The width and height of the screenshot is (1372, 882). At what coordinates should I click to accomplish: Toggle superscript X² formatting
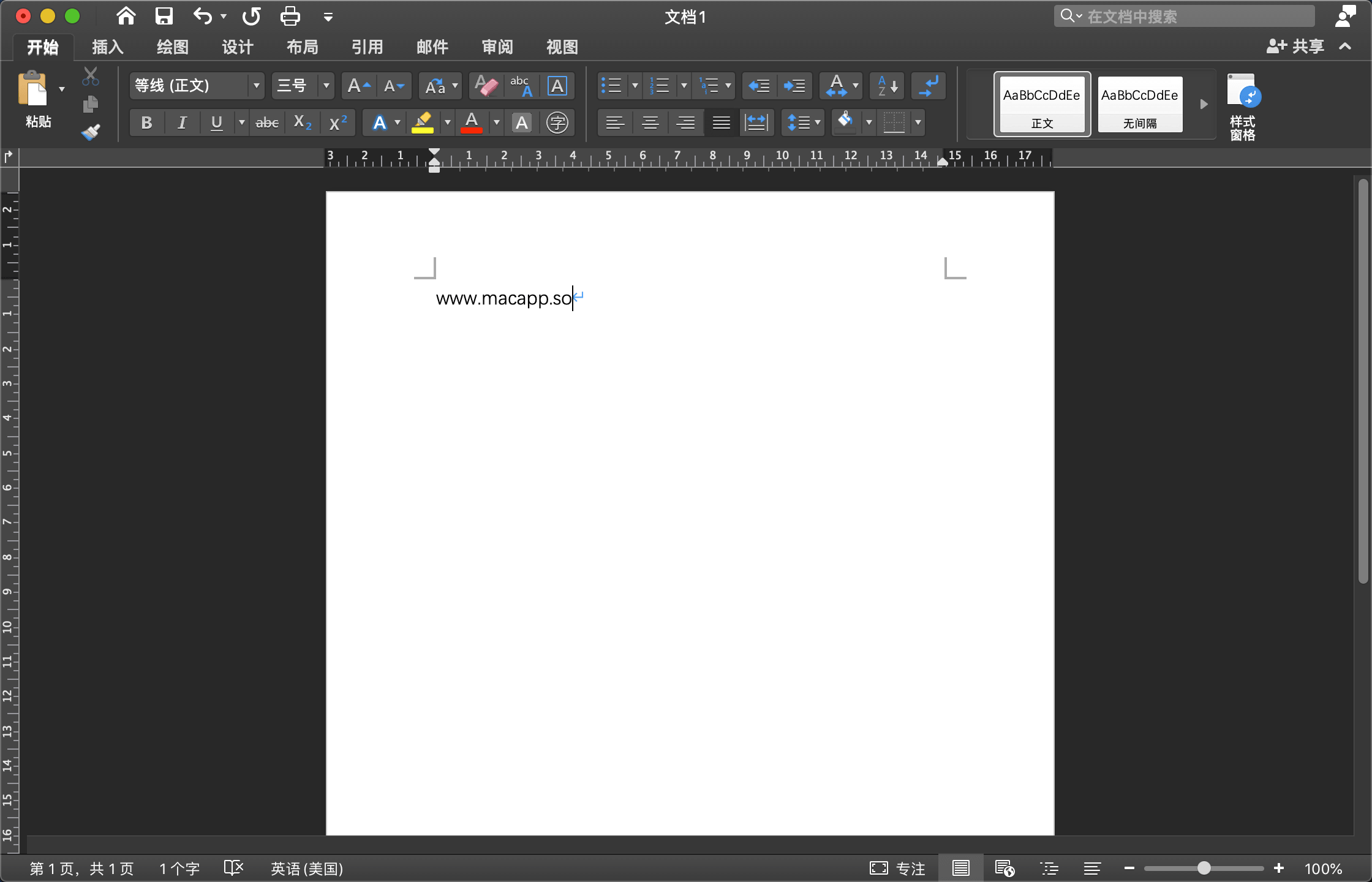(337, 123)
